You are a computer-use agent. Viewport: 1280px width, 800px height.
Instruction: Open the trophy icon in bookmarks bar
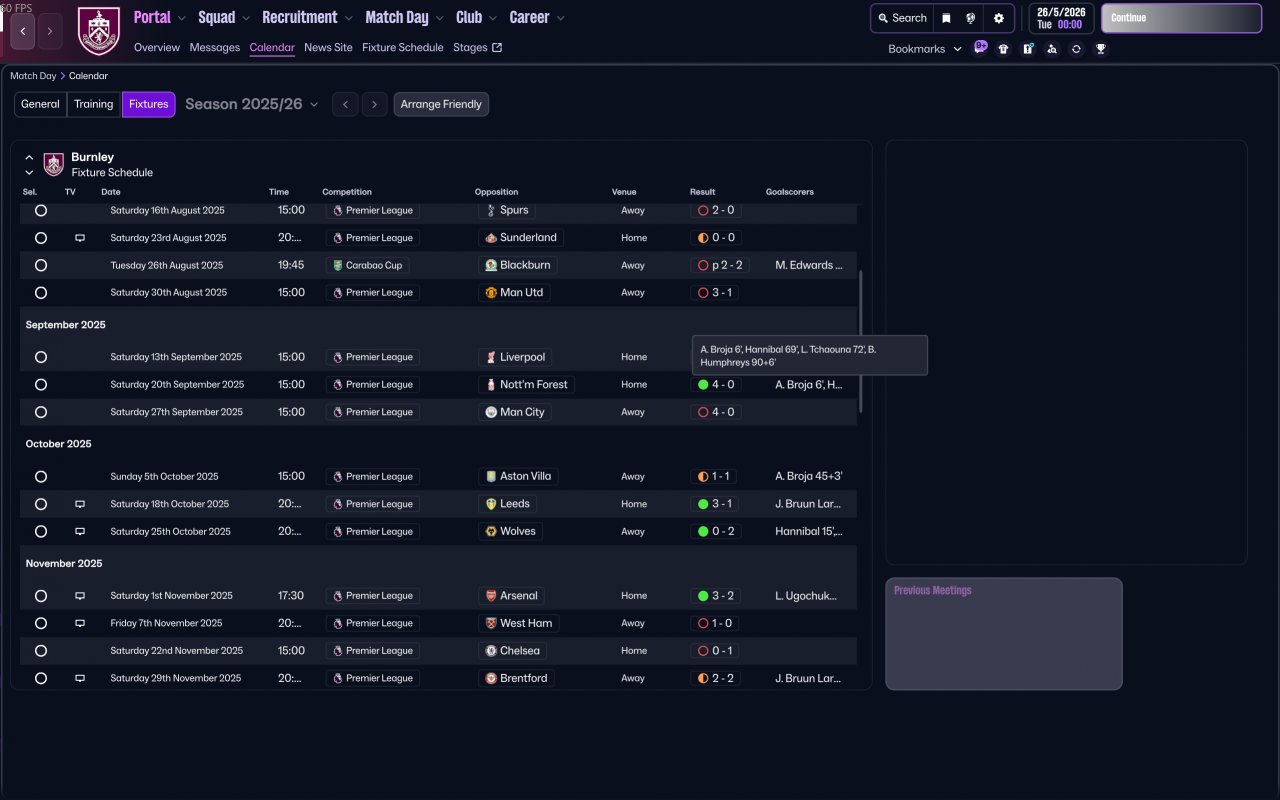click(x=1101, y=49)
